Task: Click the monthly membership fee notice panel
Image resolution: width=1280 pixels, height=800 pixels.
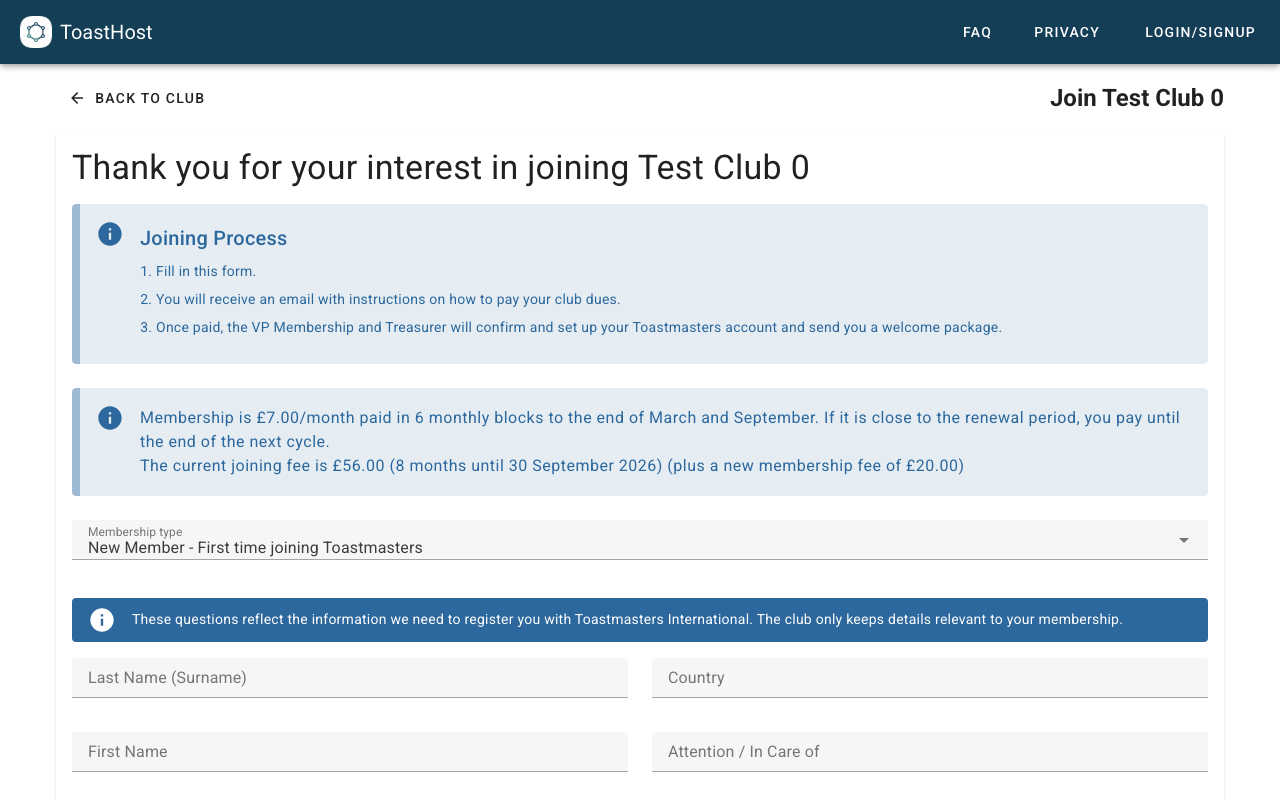Action: coord(640,441)
